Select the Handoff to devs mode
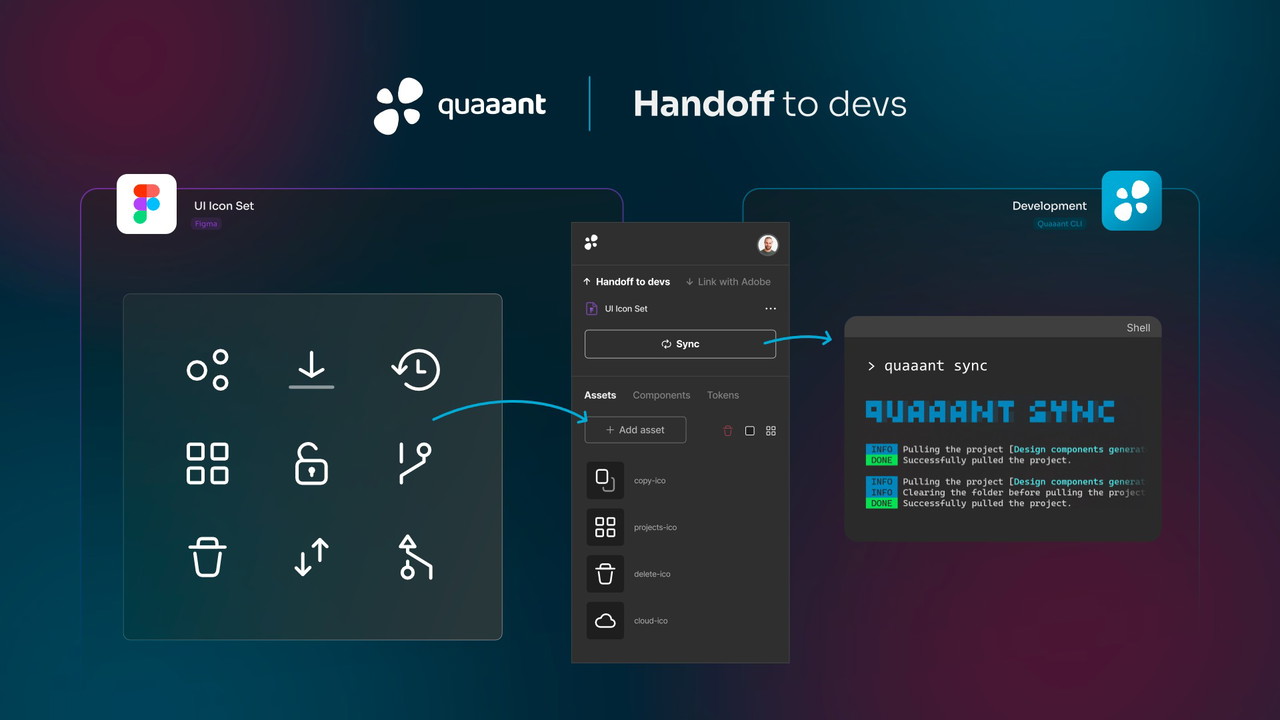This screenshot has width=1280, height=720. pyautogui.click(x=627, y=282)
